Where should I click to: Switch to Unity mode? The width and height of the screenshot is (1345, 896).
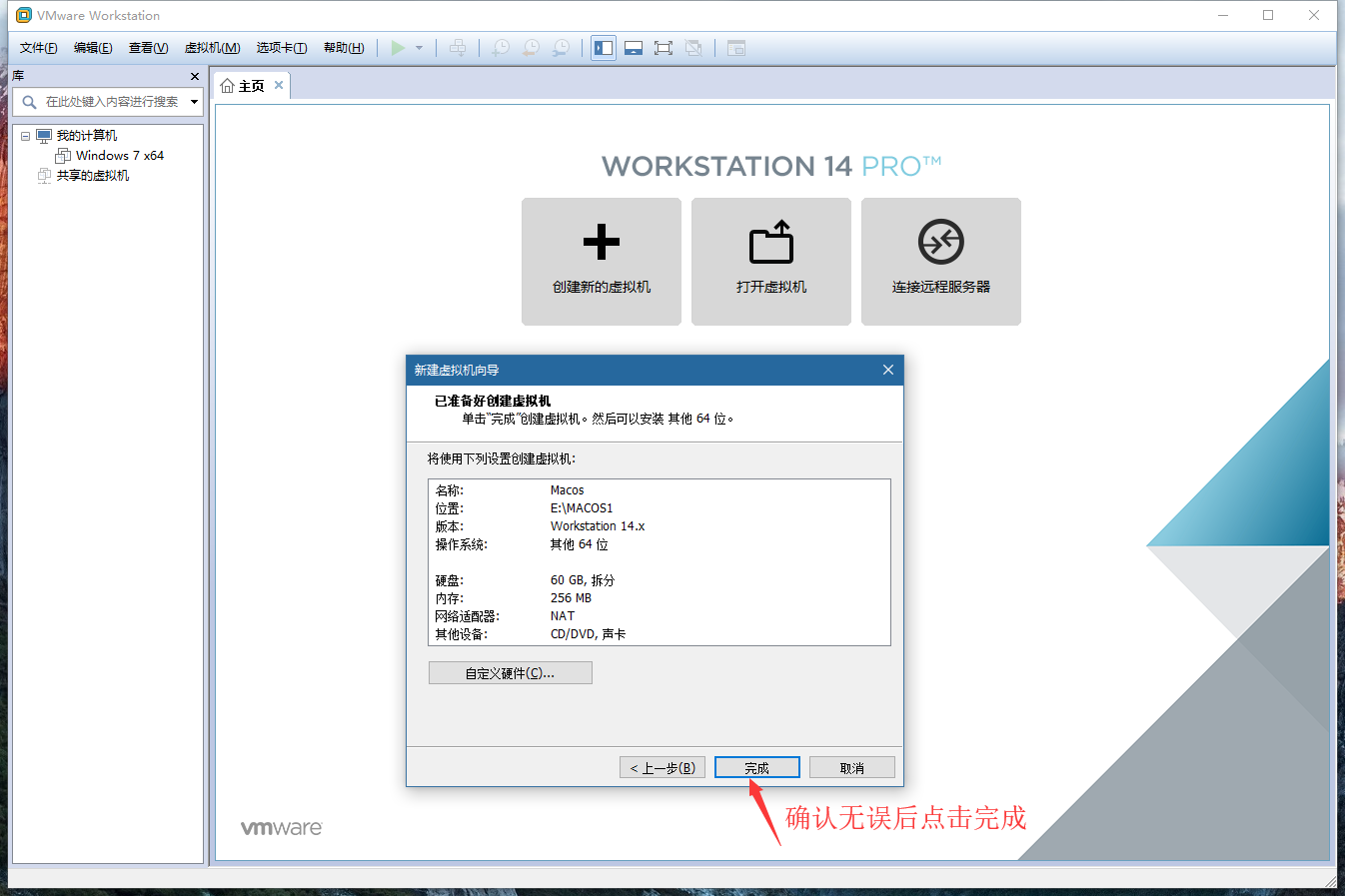click(693, 47)
